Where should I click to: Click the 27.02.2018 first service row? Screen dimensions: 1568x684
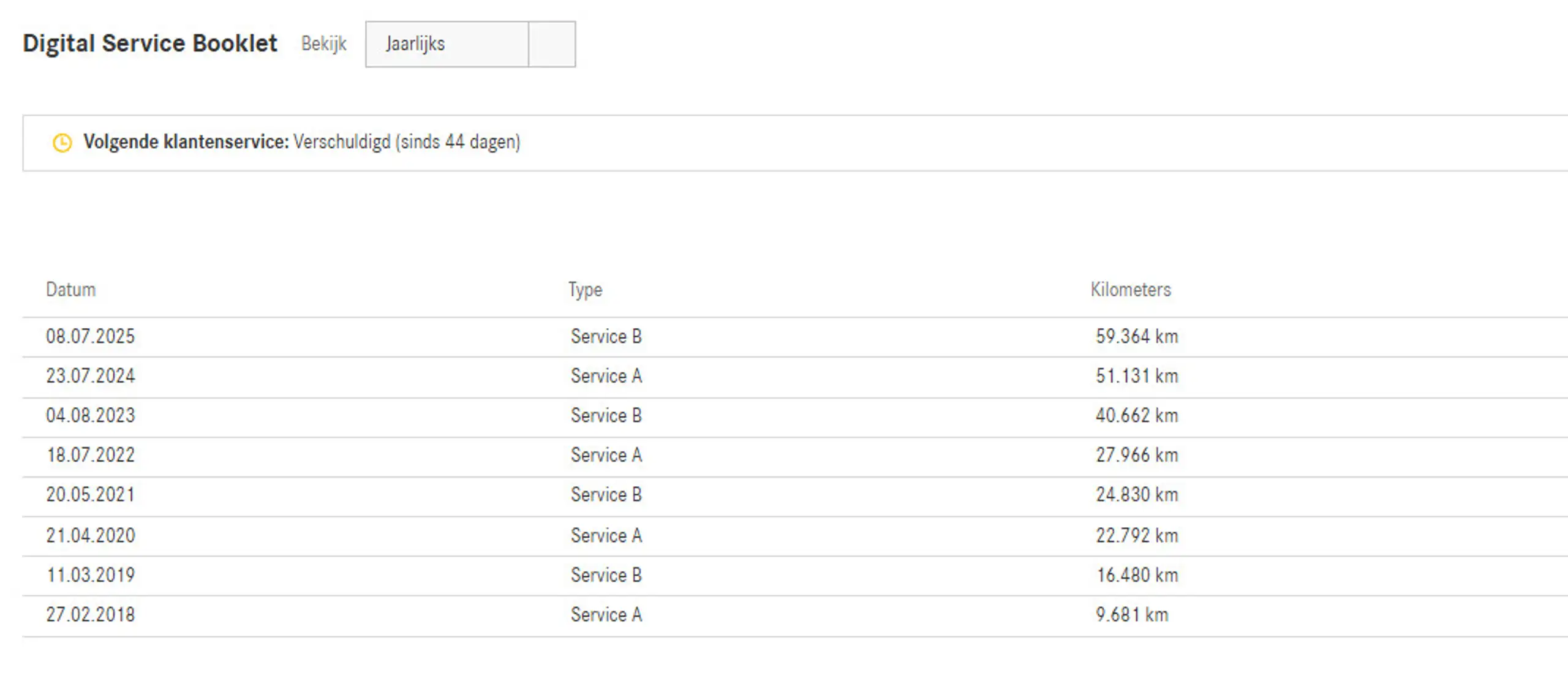(795, 615)
